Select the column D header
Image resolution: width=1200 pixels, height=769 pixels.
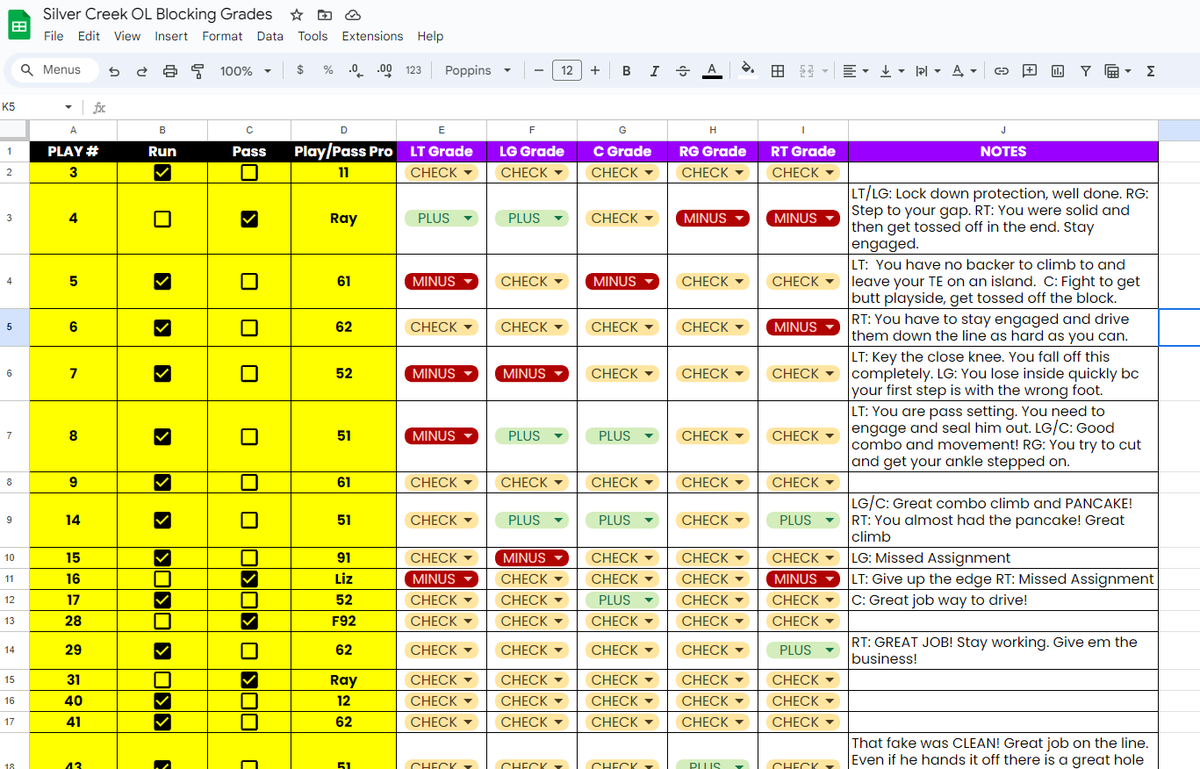pyautogui.click(x=344, y=130)
